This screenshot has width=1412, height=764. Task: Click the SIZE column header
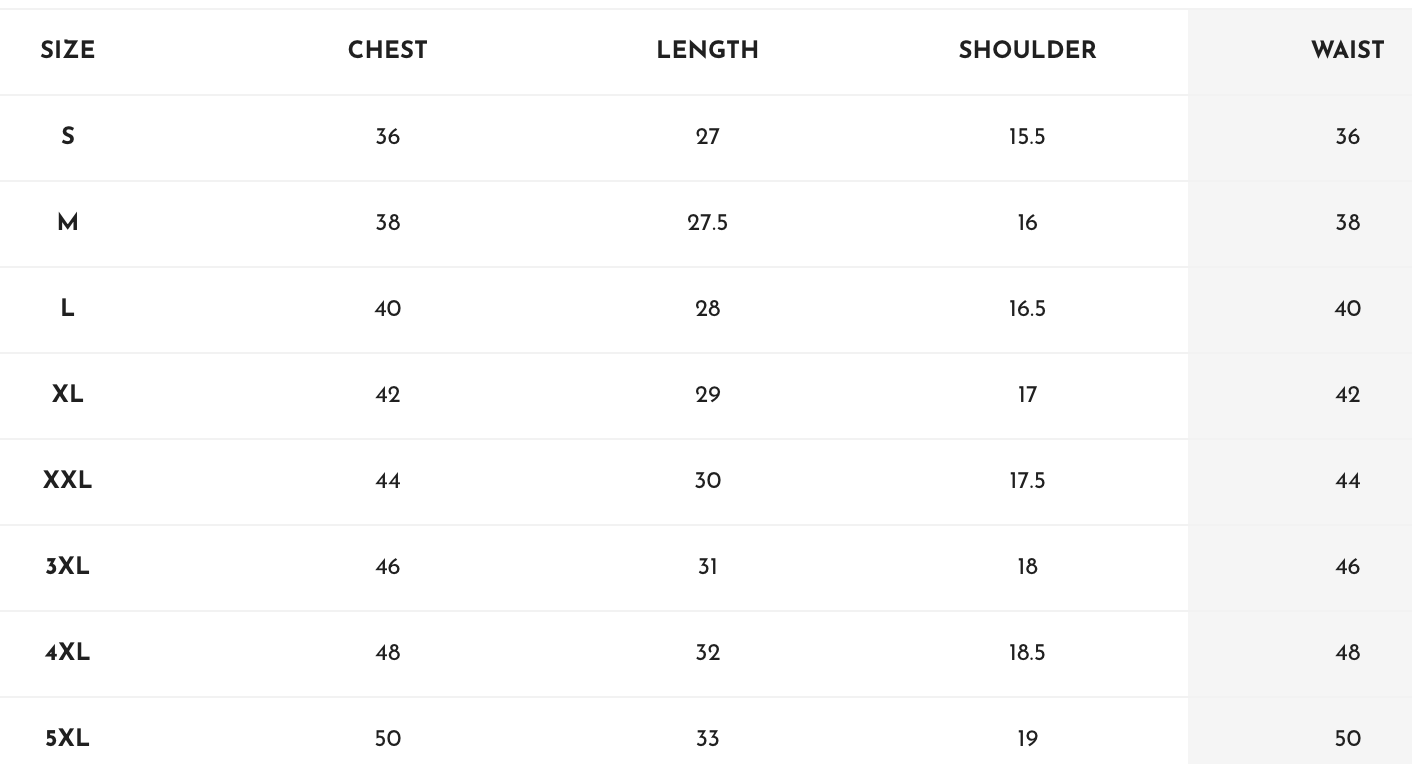(x=68, y=51)
